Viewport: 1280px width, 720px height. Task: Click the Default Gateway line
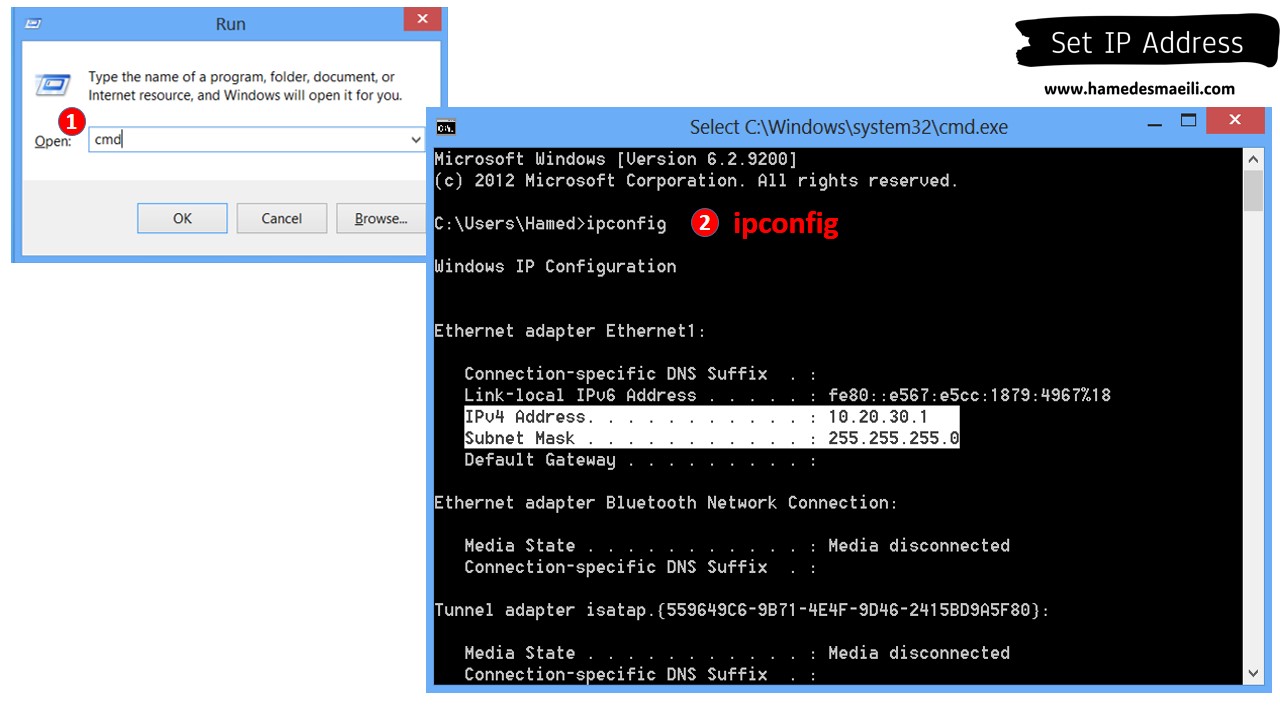tap(640, 460)
